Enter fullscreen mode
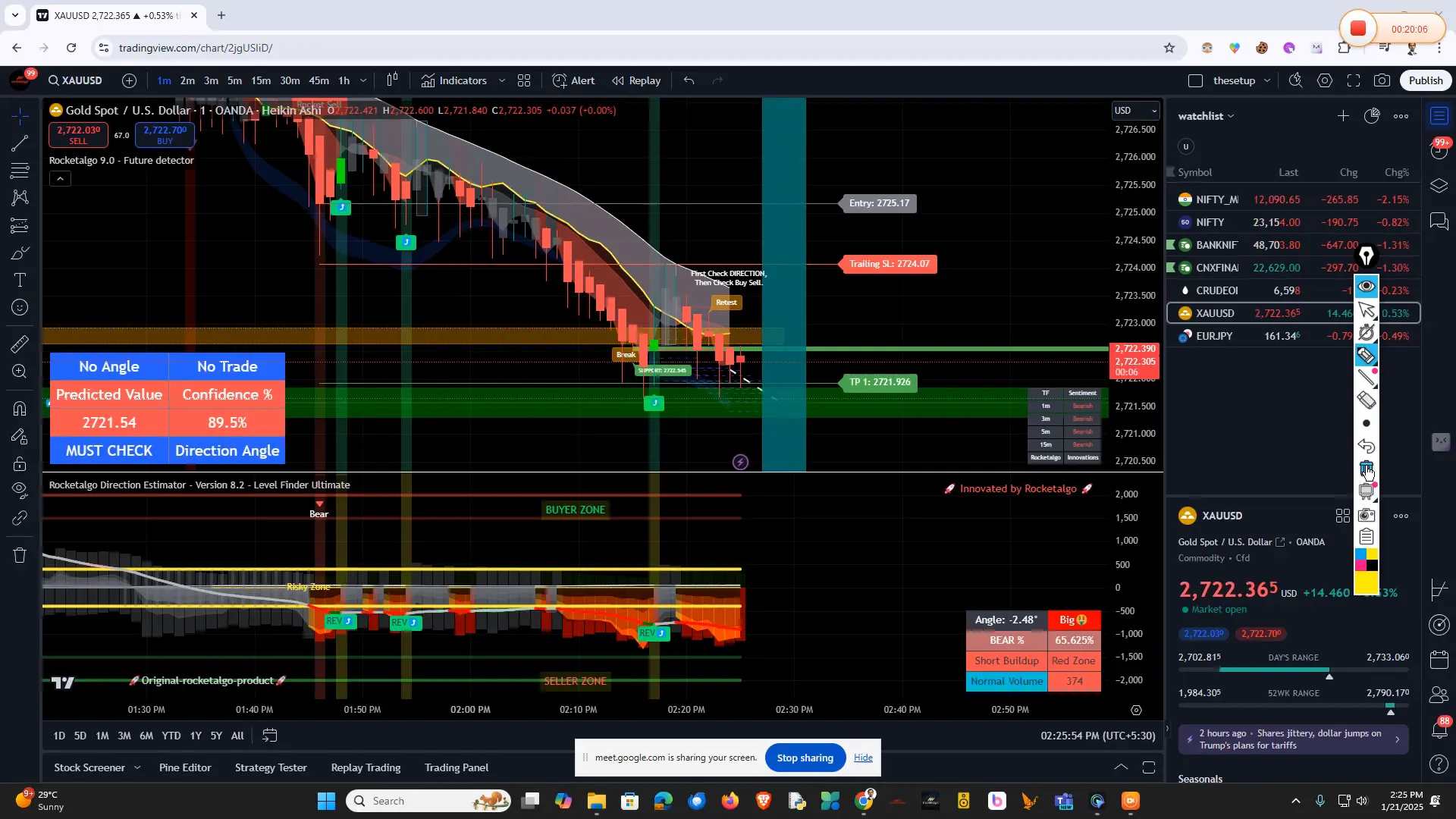This screenshot has width=1456, height=819. pos(1354,80)
